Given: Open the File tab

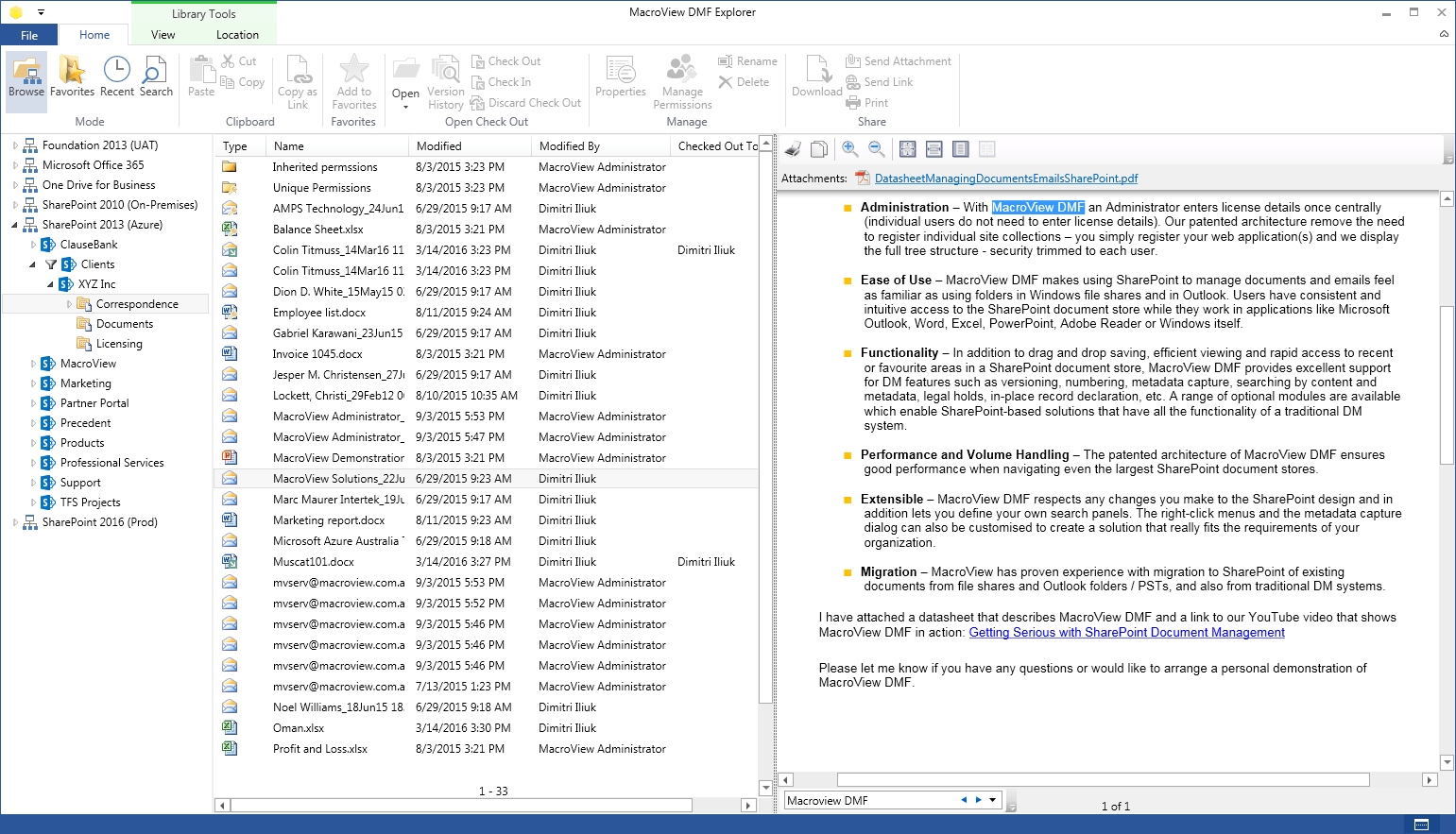Looking at the screenshot, I should tap(29, 35).
